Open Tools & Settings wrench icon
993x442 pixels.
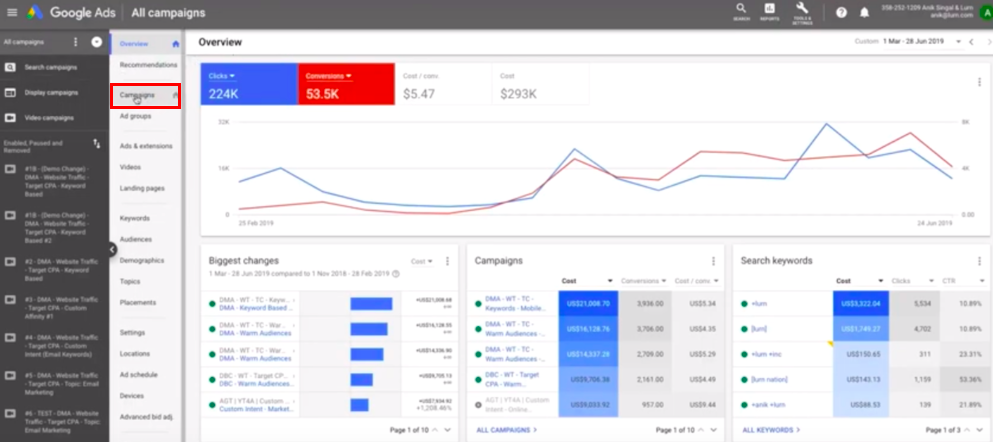pos(802,11)
